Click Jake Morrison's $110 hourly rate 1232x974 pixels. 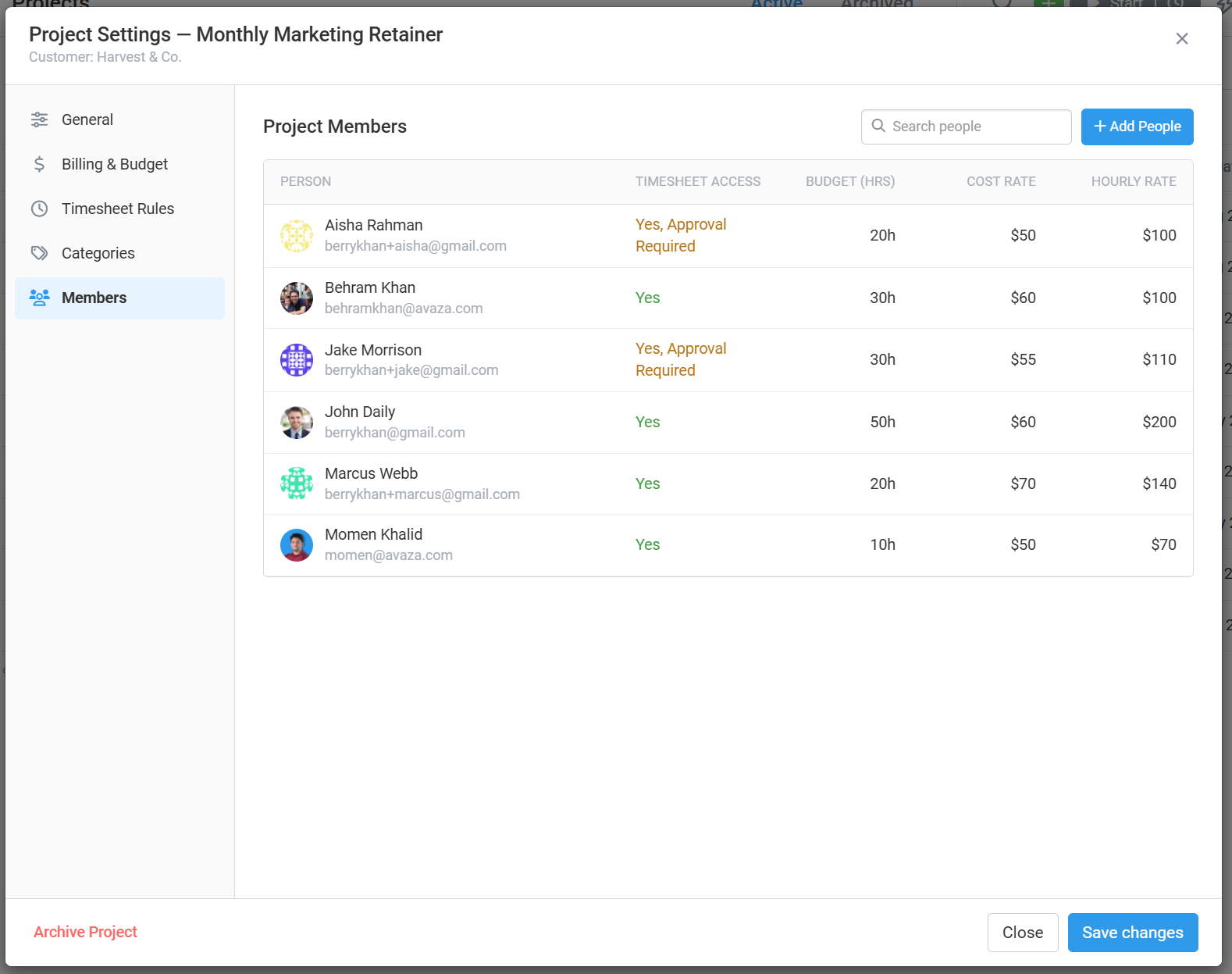pos(1159,359)
